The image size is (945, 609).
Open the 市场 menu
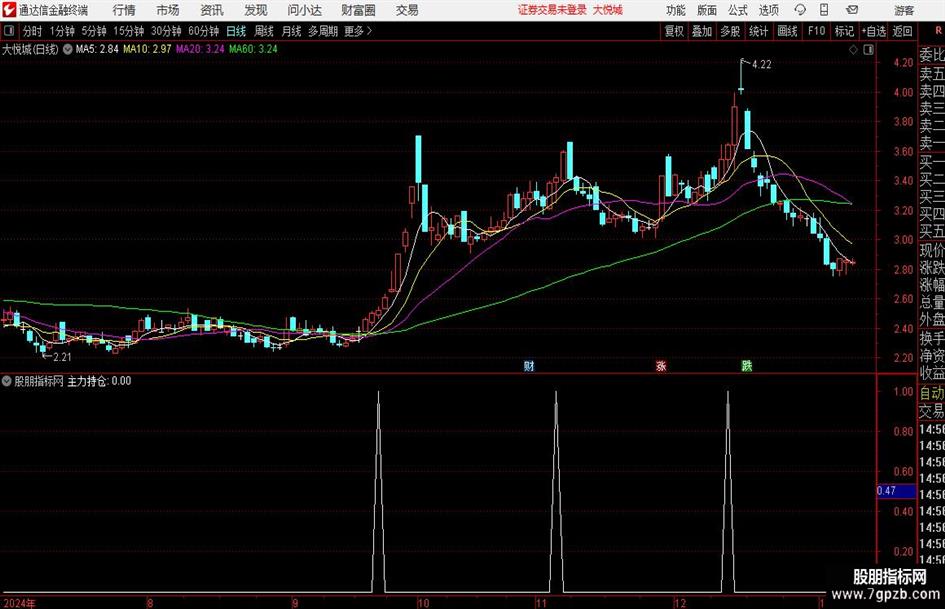168,10
